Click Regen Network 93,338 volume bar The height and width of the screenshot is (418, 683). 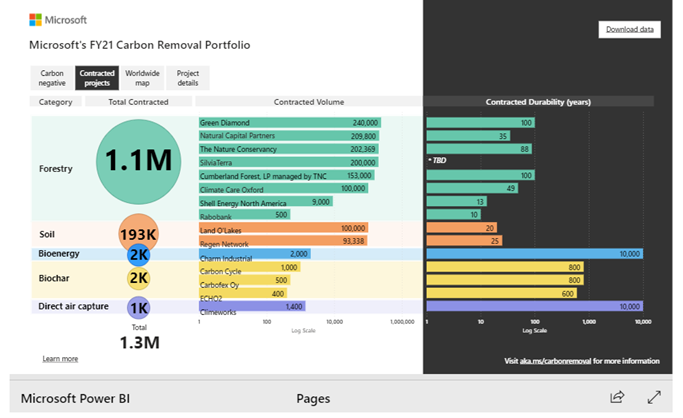point(283,241)
